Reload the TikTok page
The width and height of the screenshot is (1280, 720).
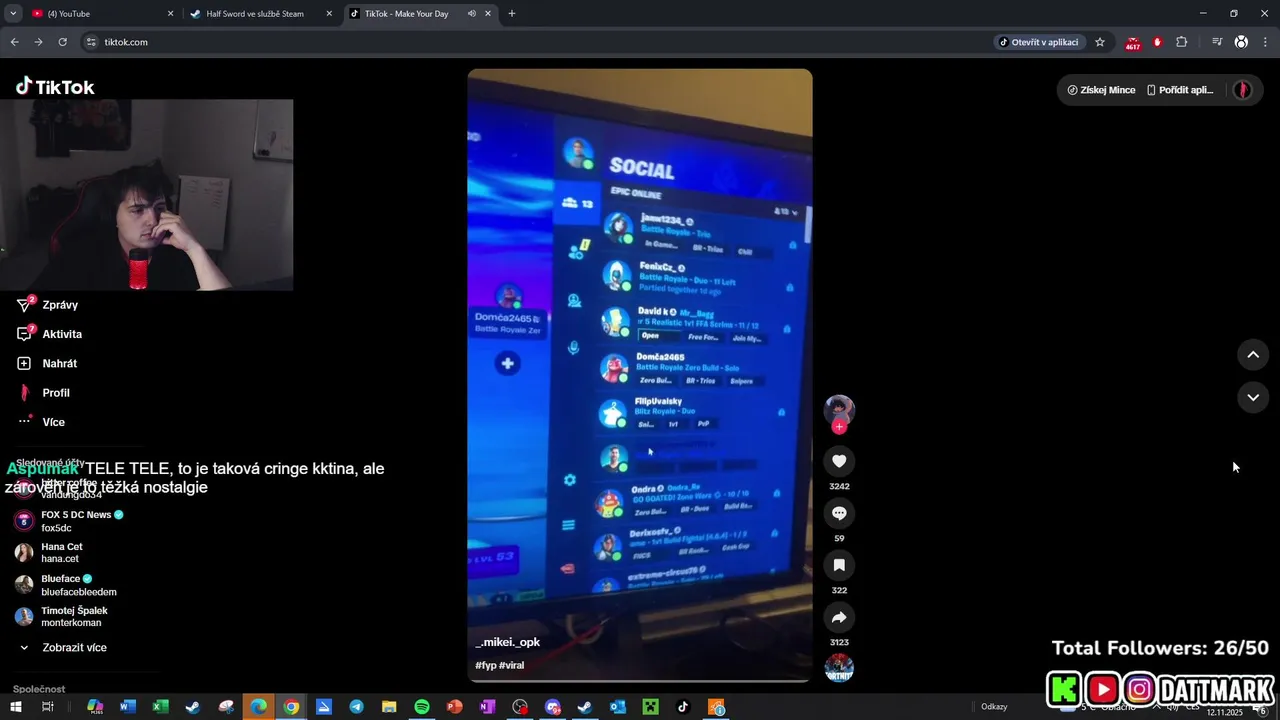62,42
